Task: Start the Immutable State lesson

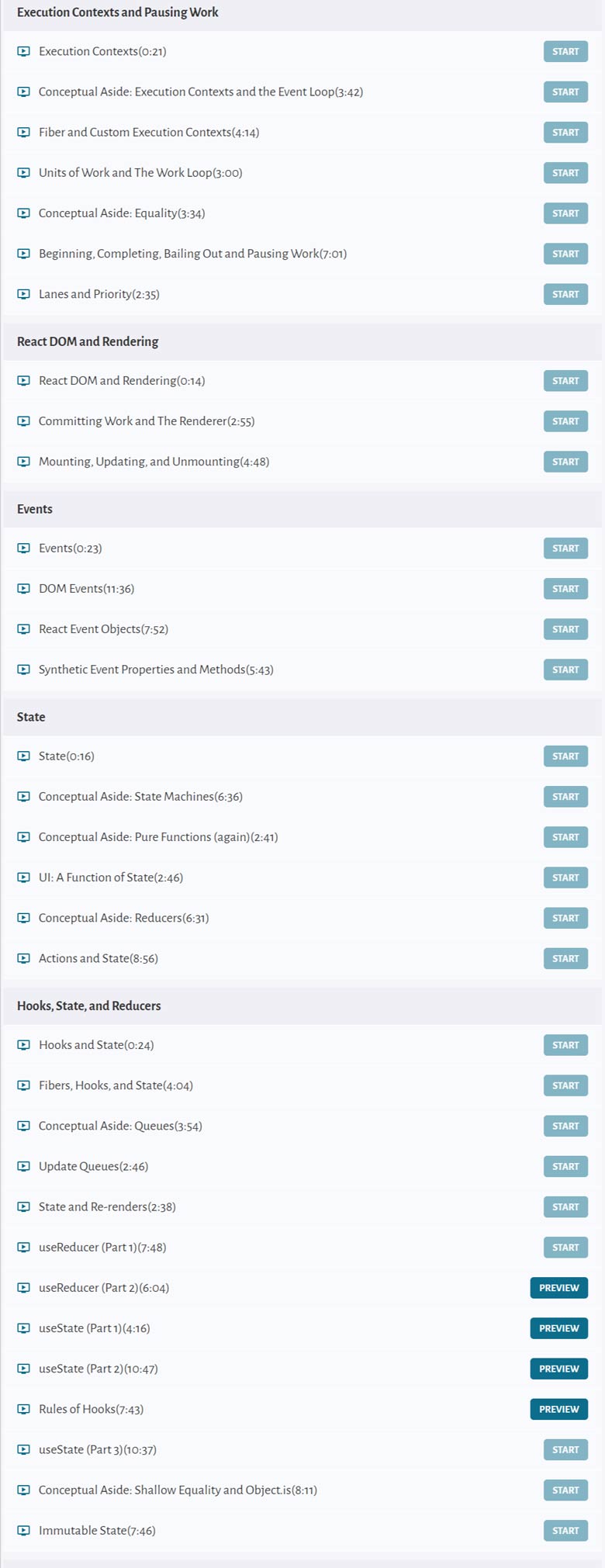Action: (x=565, y=1530)
